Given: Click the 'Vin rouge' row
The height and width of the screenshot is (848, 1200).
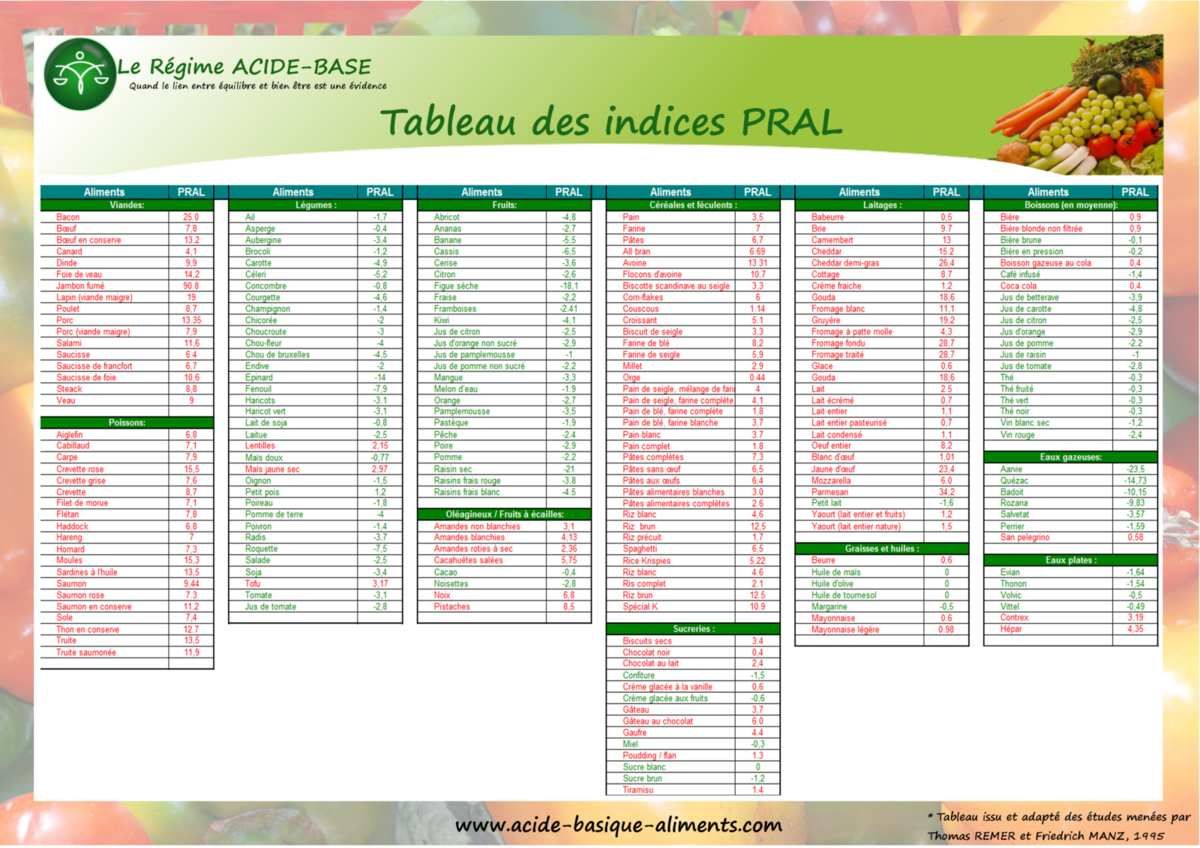Looking at the screenshot, I should [x=1071, y=435].
